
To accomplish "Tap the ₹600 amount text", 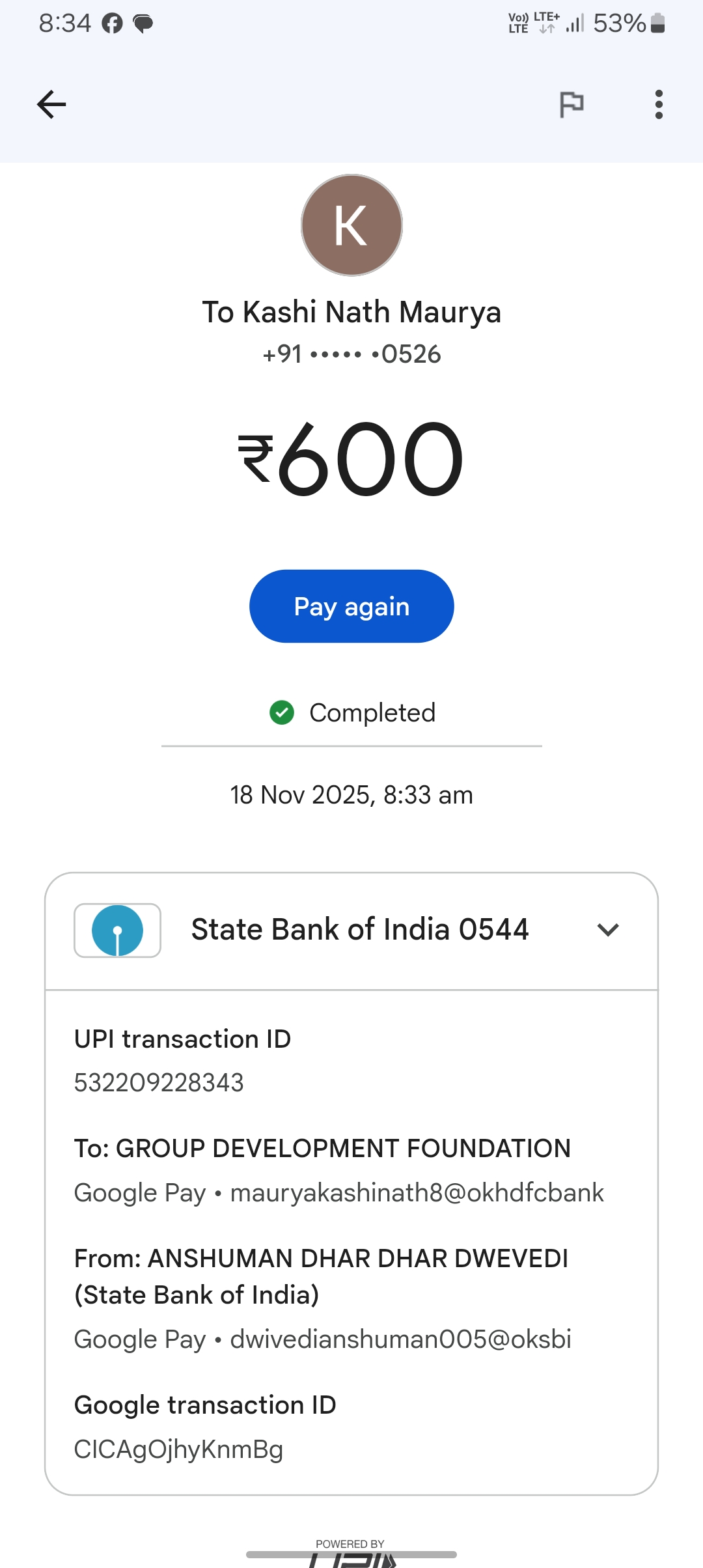I will pyautogui.click(x=351, y=458).
